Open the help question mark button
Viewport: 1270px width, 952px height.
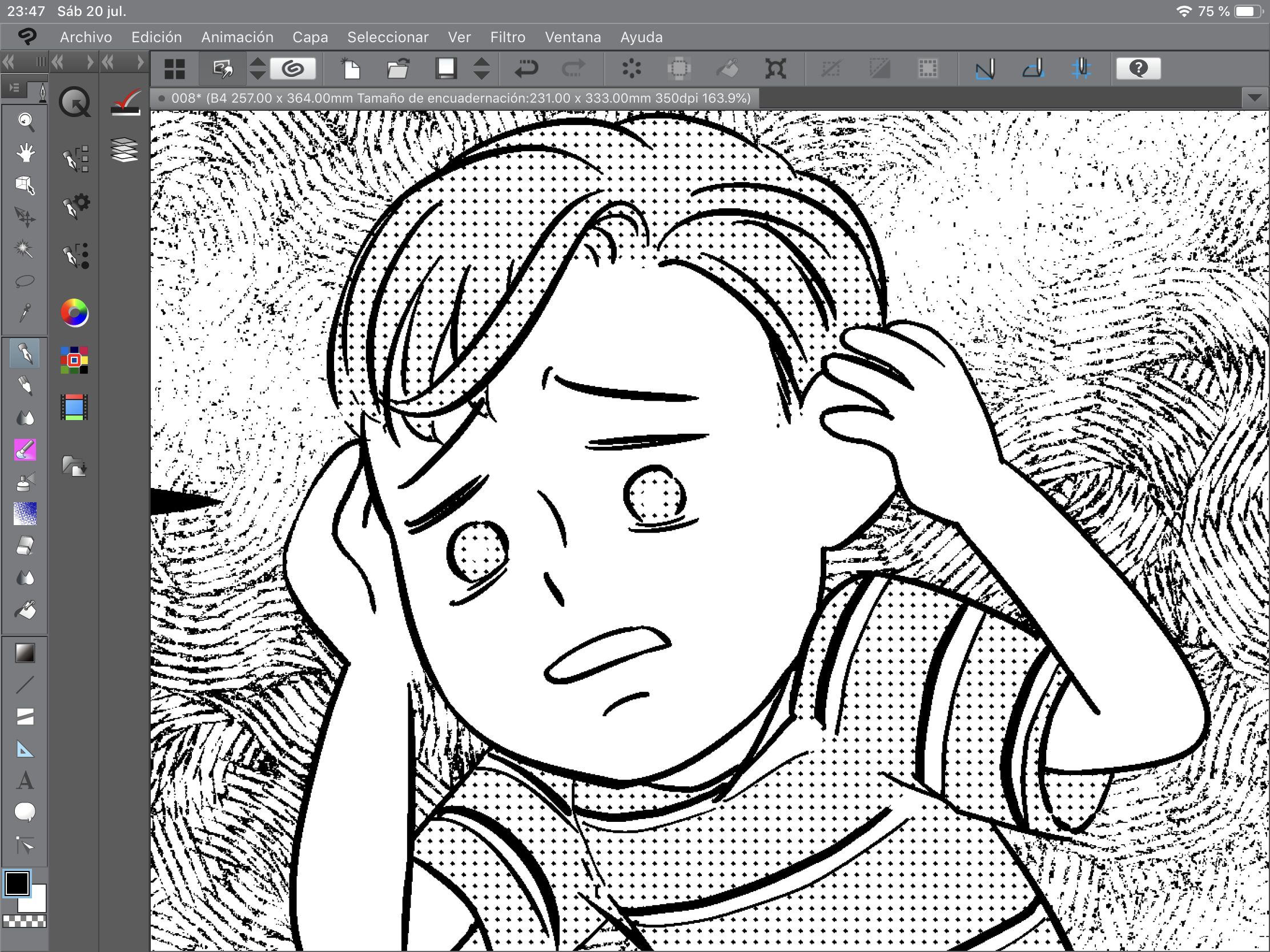[1138, 69]
